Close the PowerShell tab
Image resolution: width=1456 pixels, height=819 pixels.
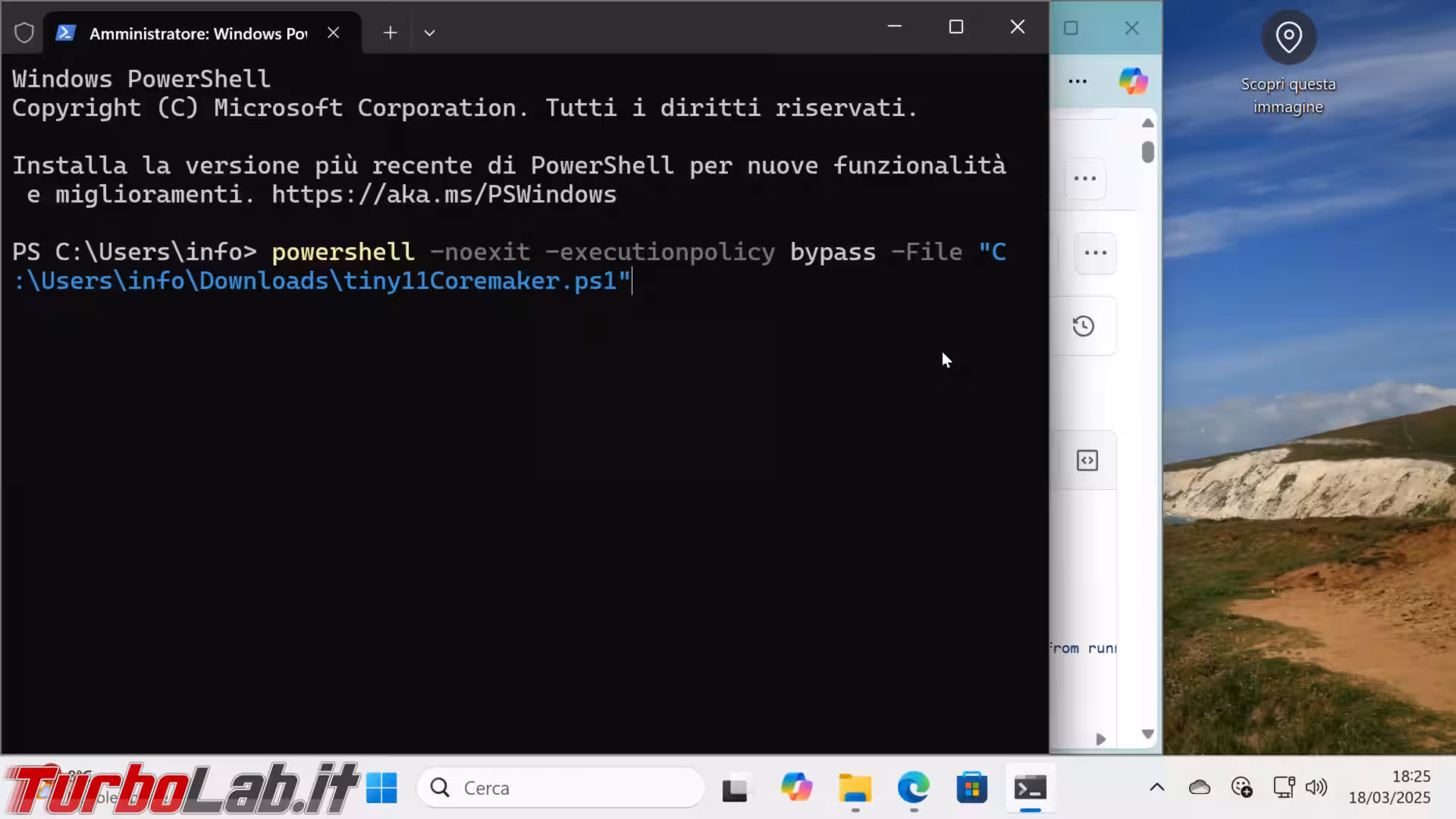333,33
